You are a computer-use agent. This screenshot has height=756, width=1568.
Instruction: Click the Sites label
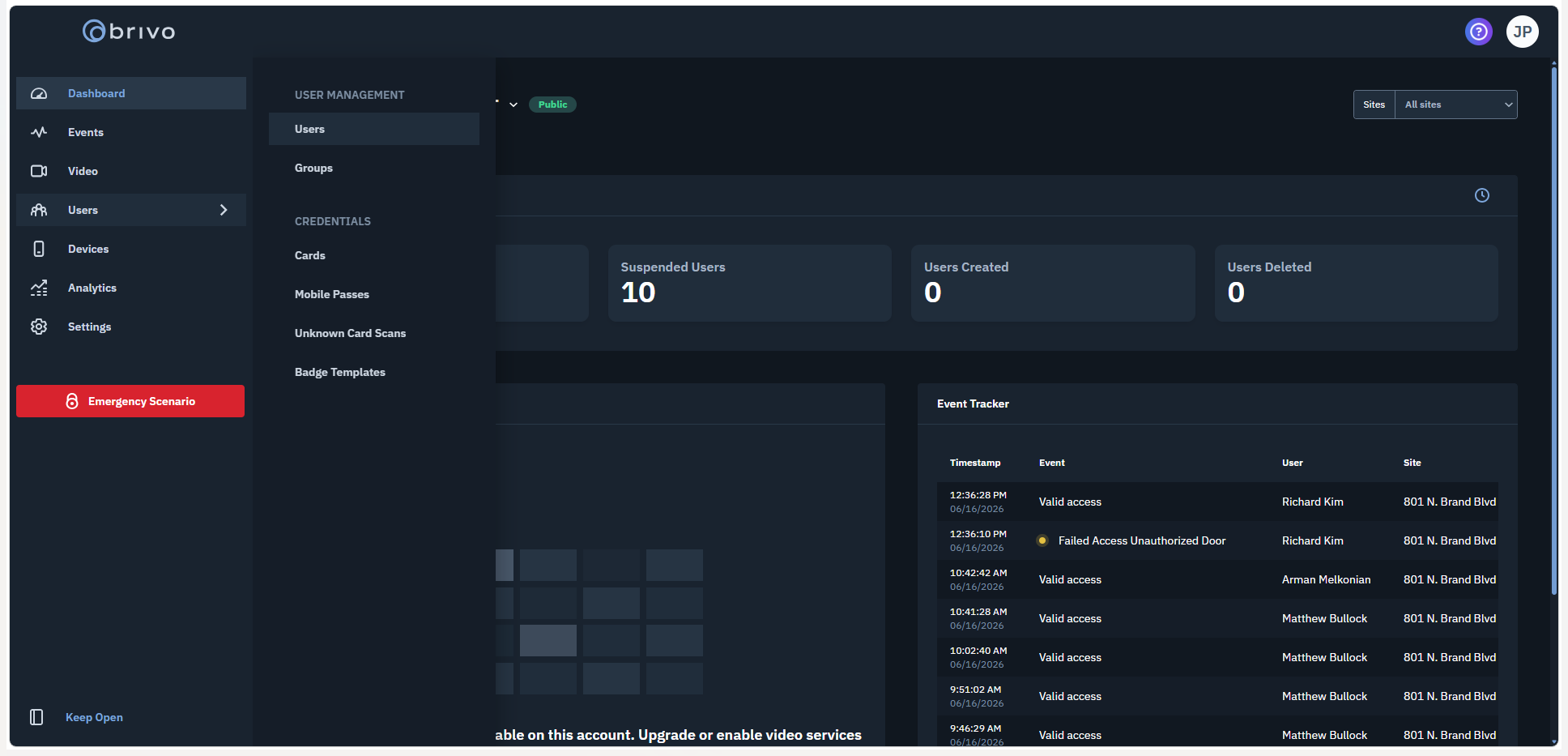[x=1374, y=105]
